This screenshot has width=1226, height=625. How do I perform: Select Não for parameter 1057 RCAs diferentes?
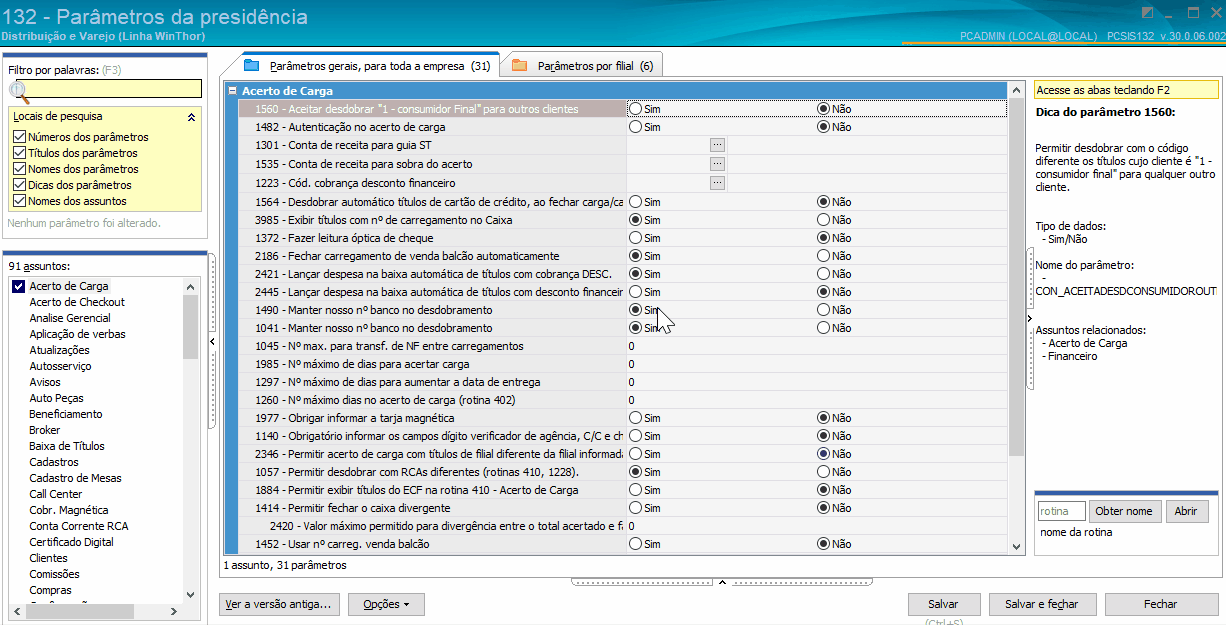tap(824, 472)
